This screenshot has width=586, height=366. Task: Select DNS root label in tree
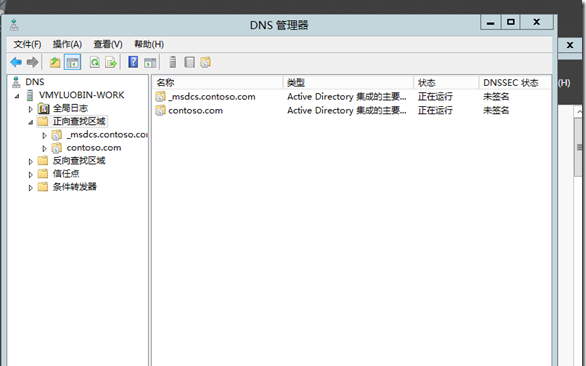coord(35,82)
